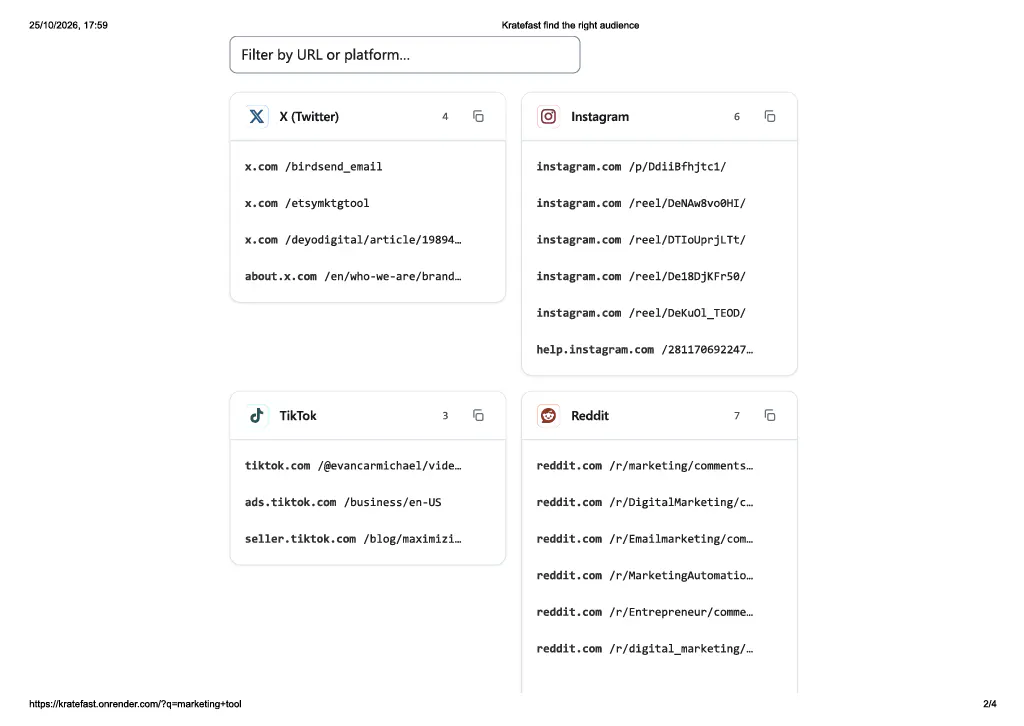The image size is (1024, 726).
Task: Open reddit.com /r/marketing comments link
Action: pos(645,466)
